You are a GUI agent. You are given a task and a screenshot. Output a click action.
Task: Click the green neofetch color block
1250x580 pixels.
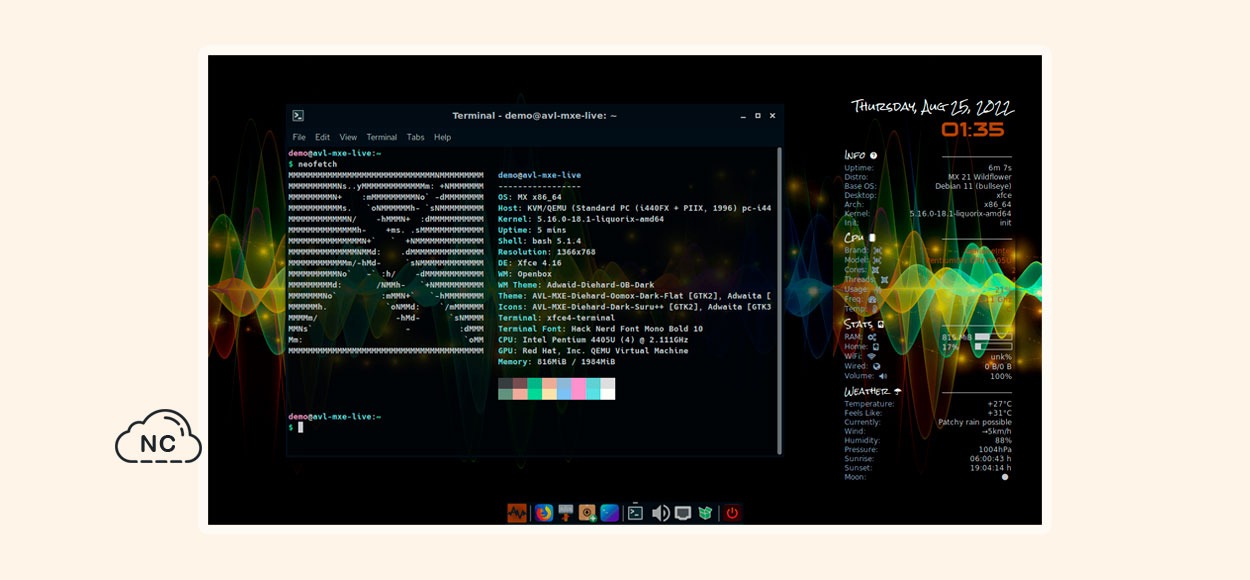tap(535, 389)
